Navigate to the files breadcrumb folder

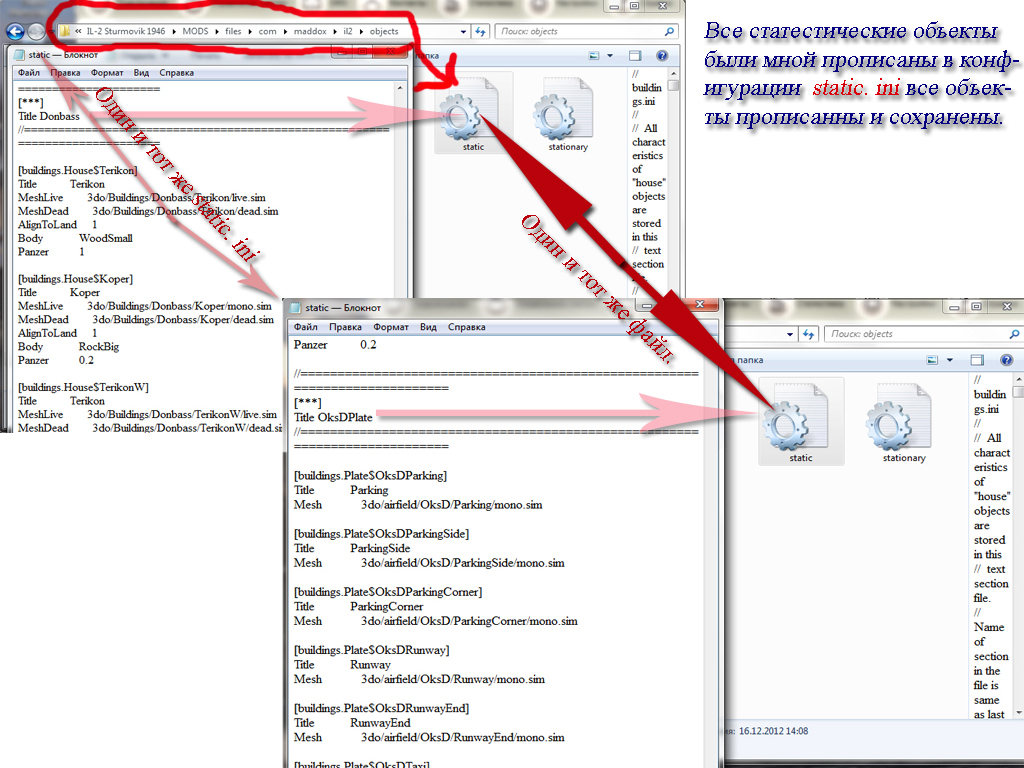pyautogui.click(x=233, y=31)
